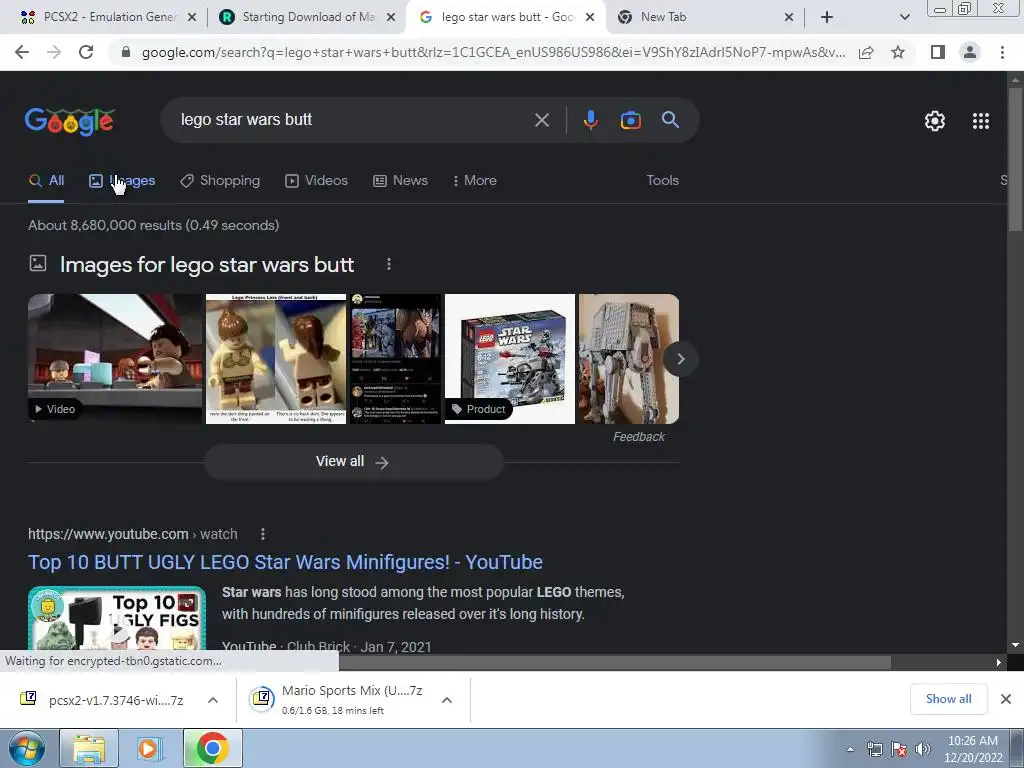
Task: Click the address bar URL
Action: pos(493,52)
